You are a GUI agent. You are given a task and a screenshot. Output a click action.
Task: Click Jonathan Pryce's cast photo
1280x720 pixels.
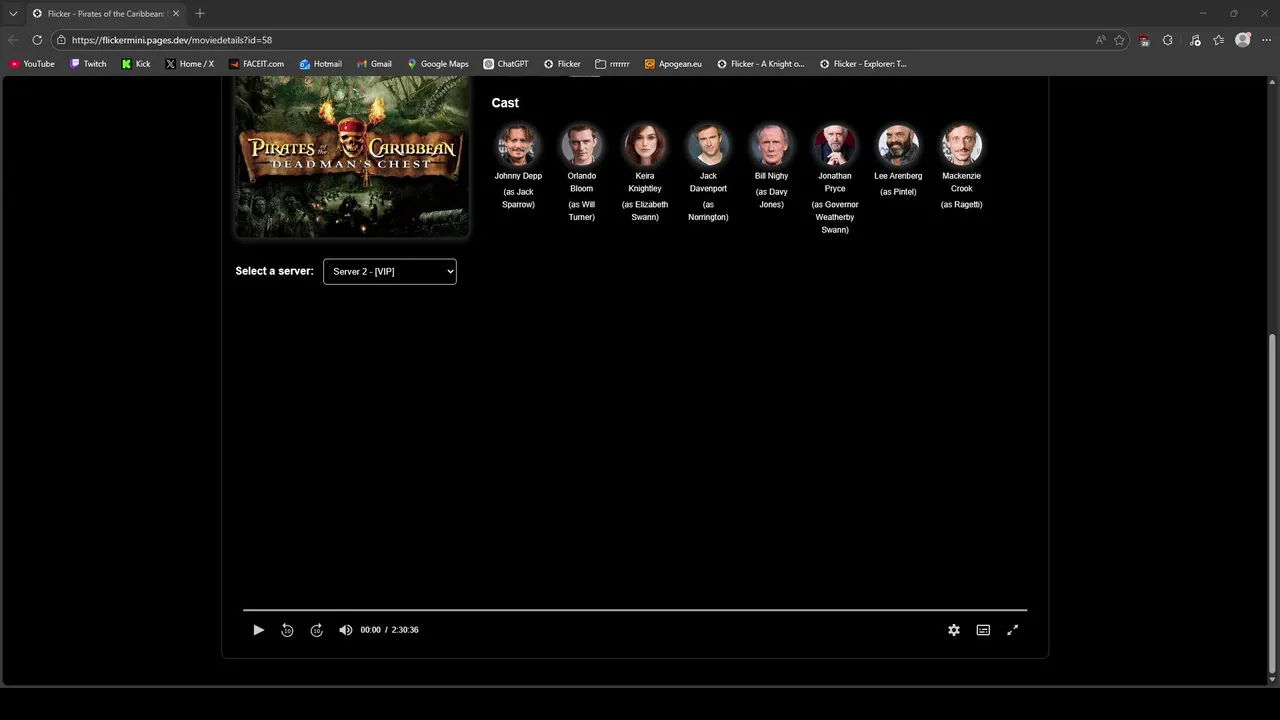835,145
